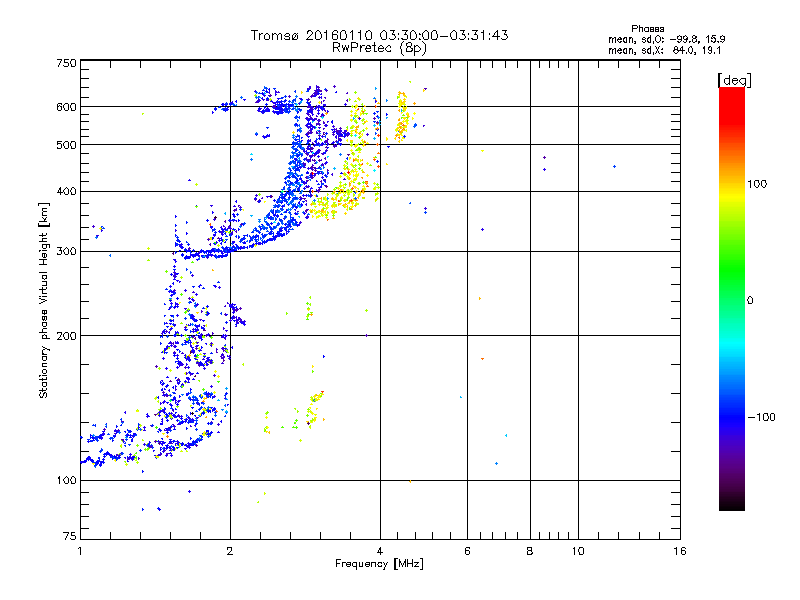Click the '16' frequency tick label

[680, 551]
